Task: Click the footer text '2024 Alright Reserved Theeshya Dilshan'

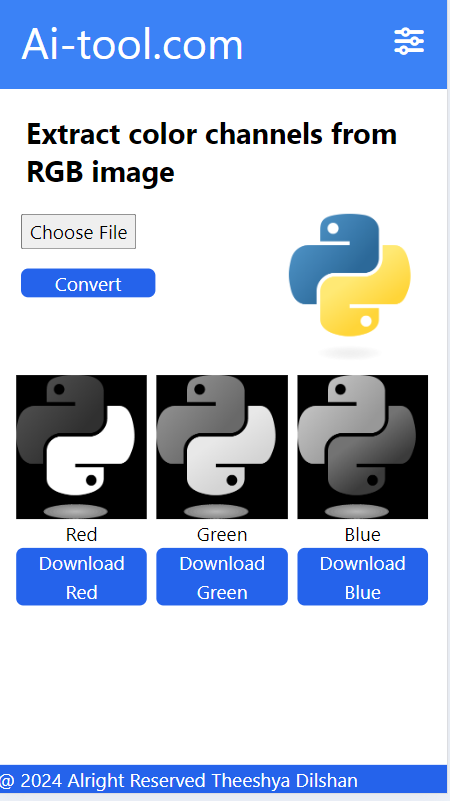Action: 189,780
